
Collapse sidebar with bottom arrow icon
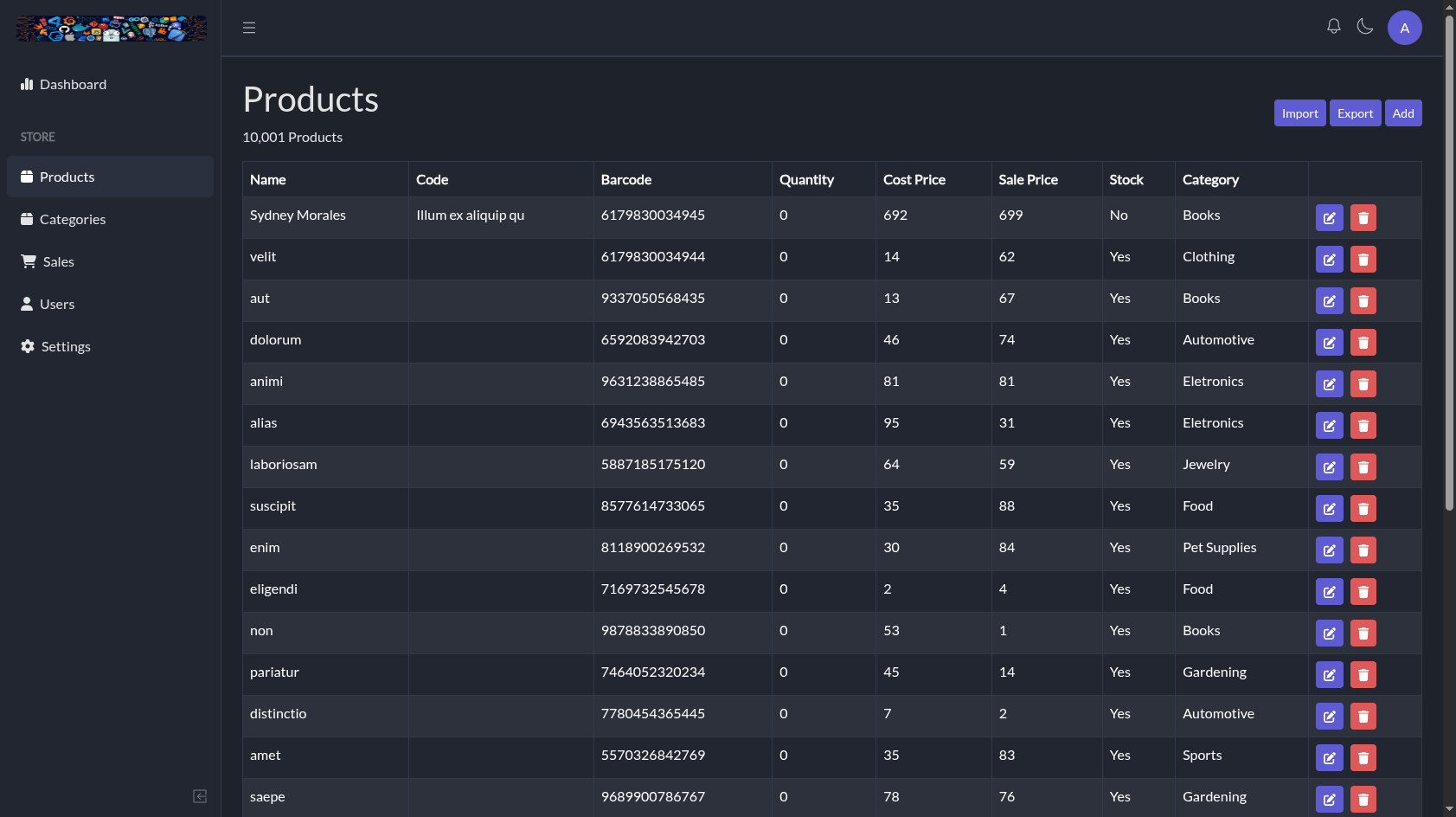pos(200,796)
